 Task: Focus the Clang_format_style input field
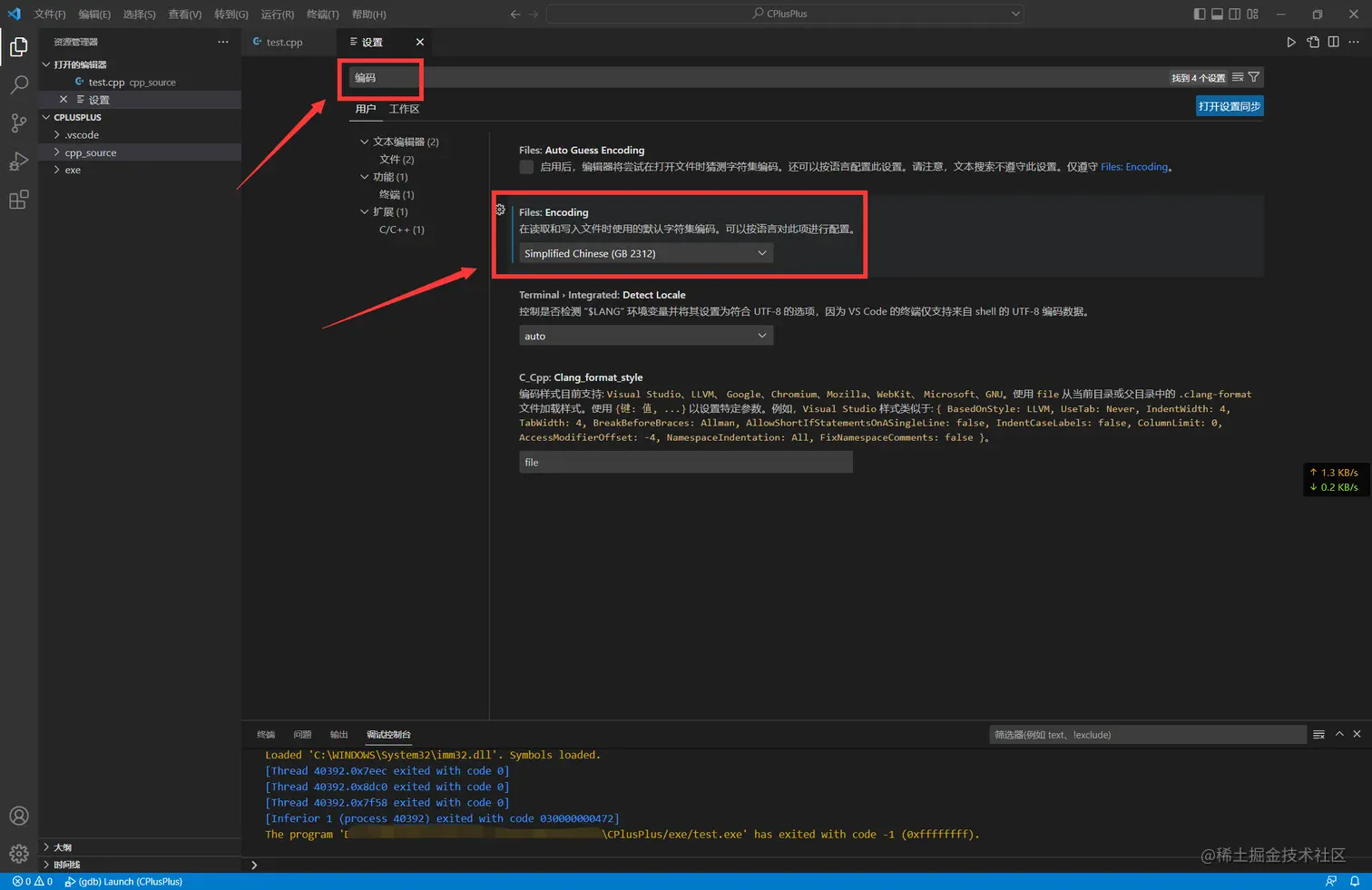(686, 462)
